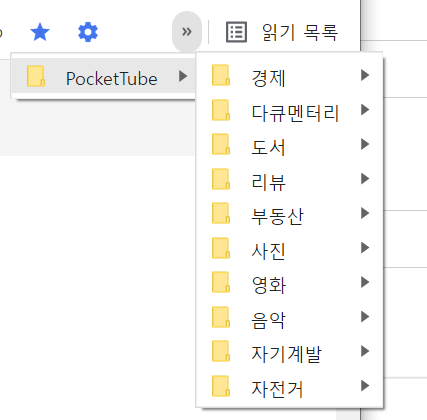Click the folder icon beside 리뷰
427x420 pixels.
pyautogui.click(x=221, y=179)
